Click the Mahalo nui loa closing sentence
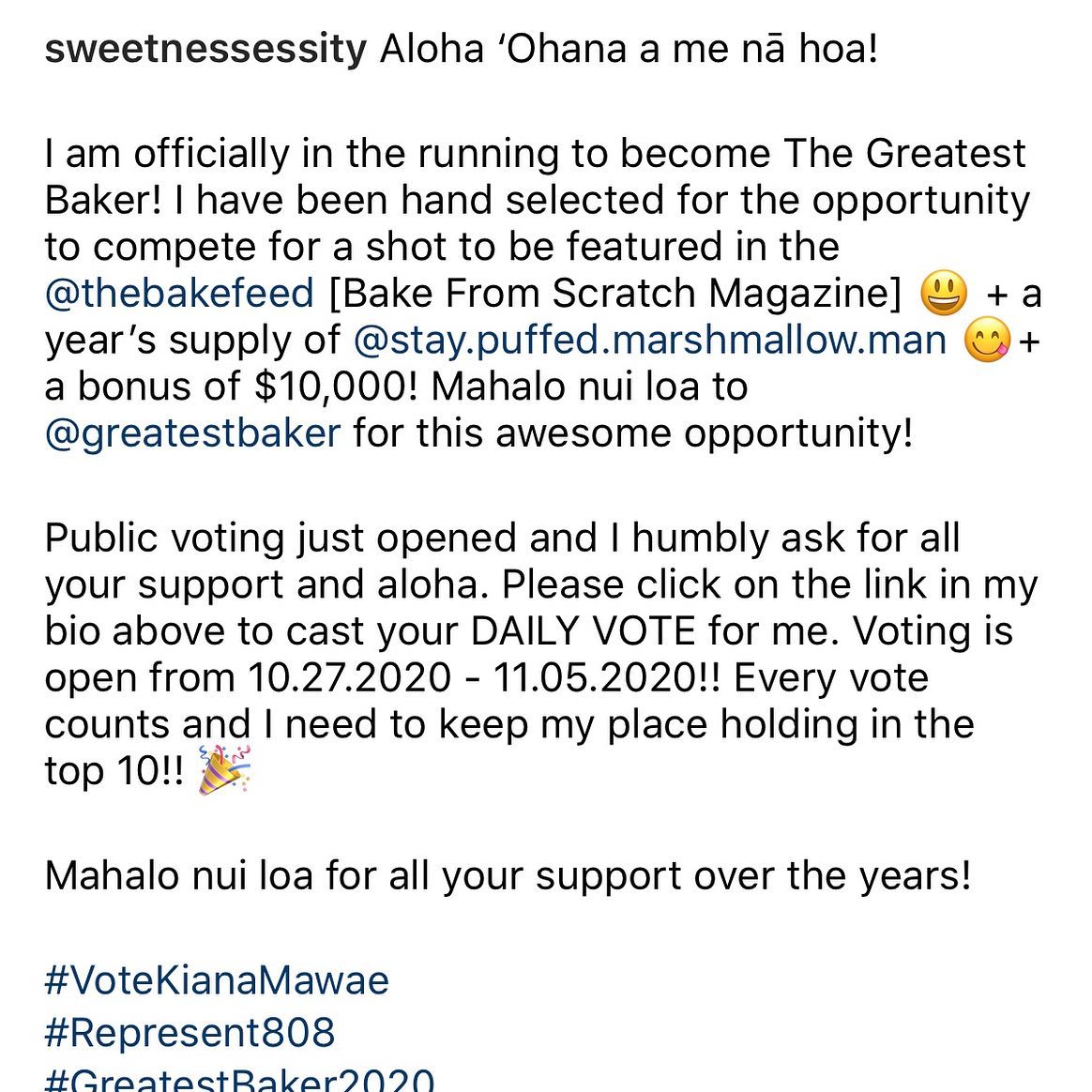The width and height of the screenshot is (1092, 1092). pyautogui.click(x=508, y=876)
